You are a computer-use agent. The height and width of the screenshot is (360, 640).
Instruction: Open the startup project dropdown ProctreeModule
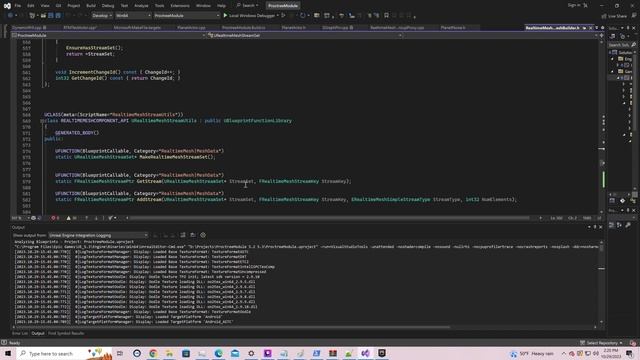pyautogui.click(x=187, y=16)
